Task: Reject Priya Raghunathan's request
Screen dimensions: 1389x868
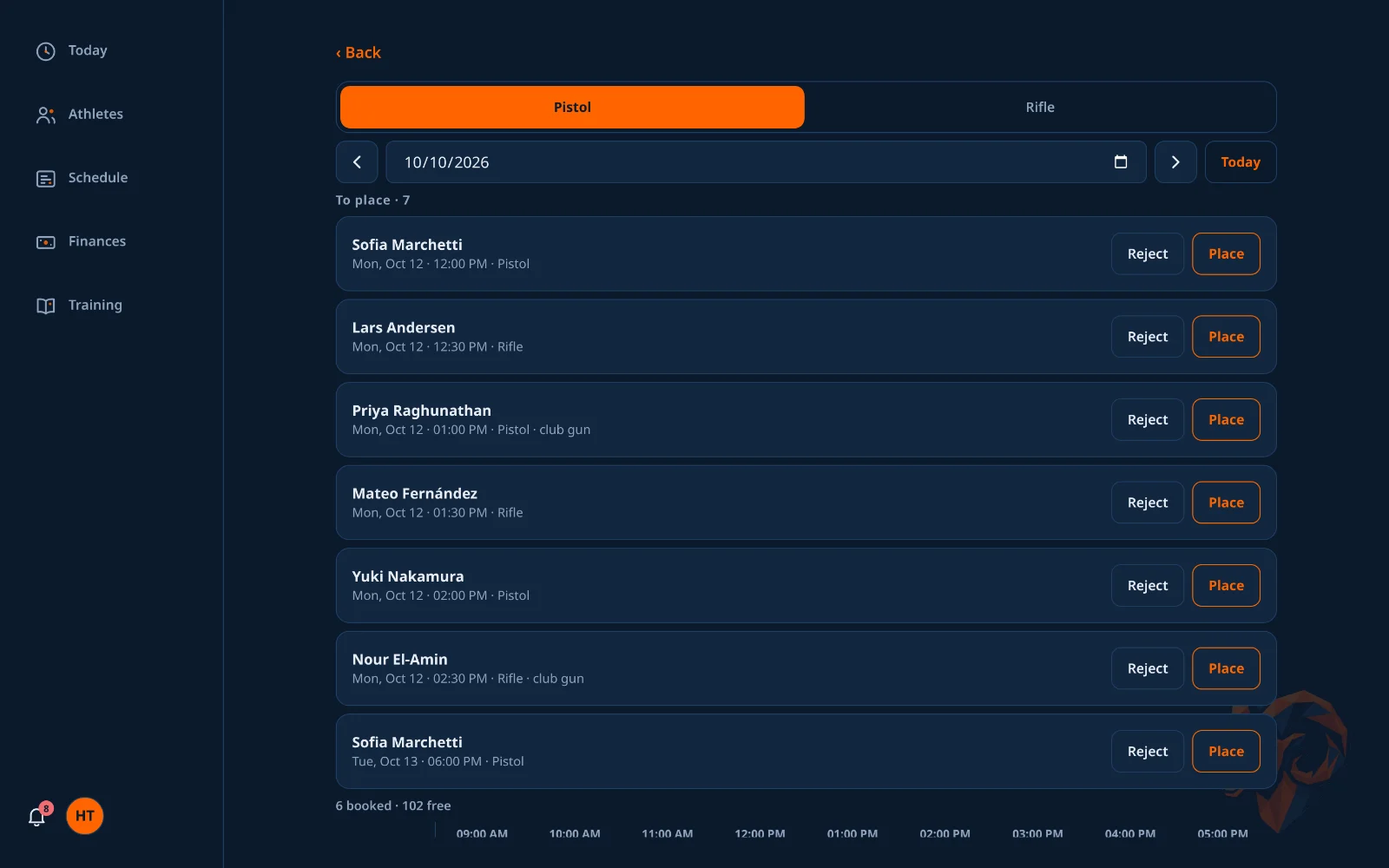Action: (1148, 420)
